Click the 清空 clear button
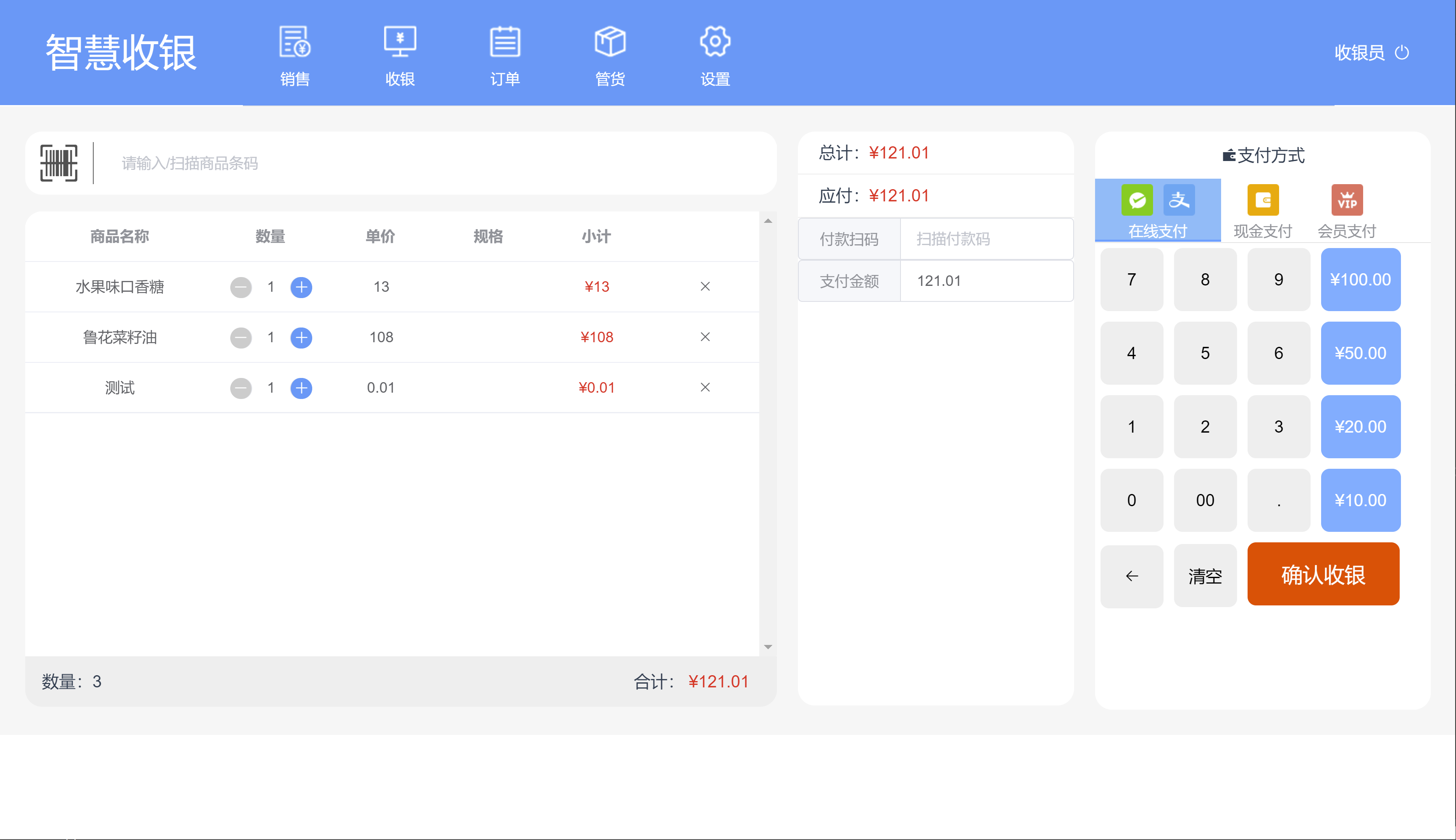Image resolution: width=1456 pixels, height=840 pixels. [x=1205, y=576]
